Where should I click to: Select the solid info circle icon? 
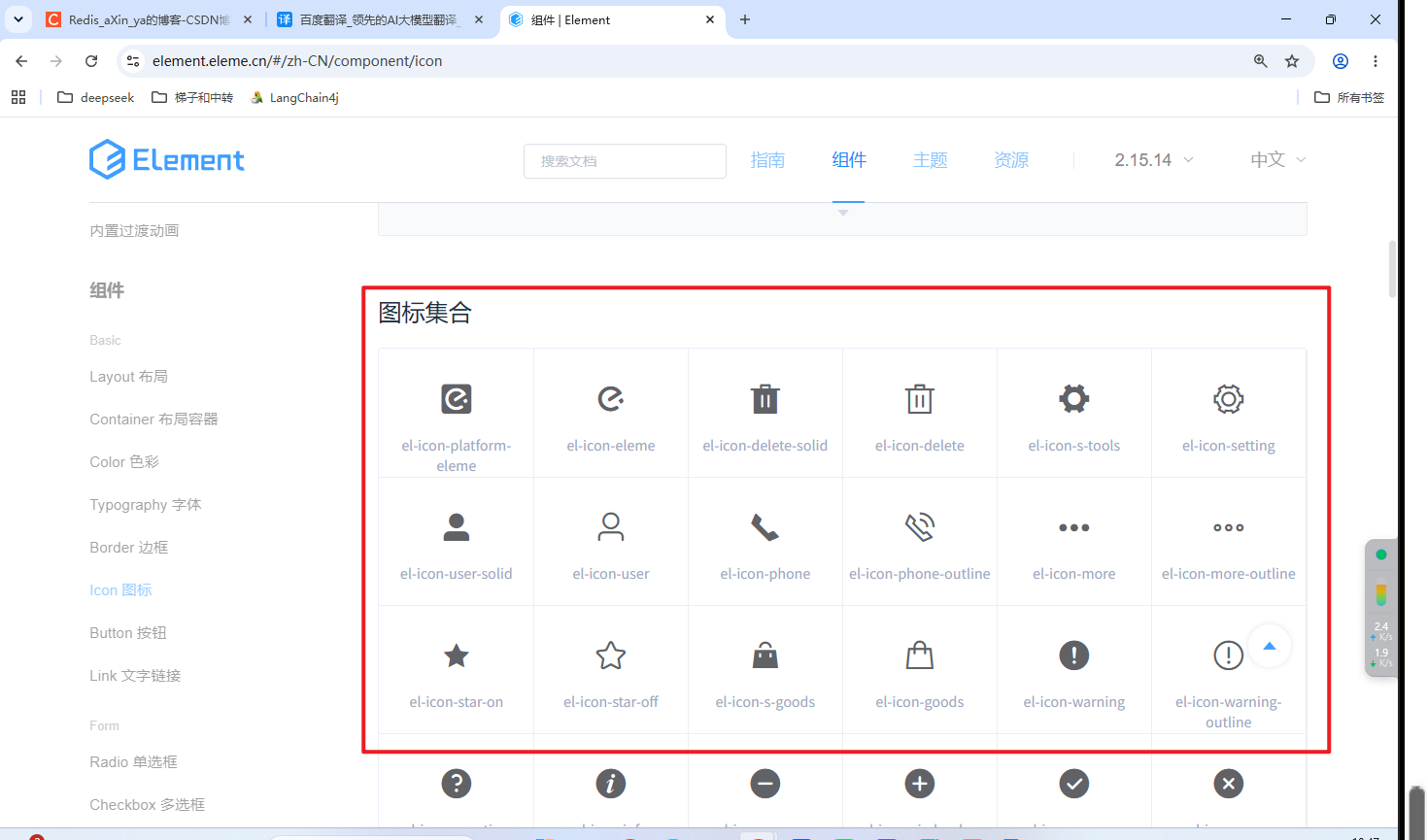[x=611, y=784]
